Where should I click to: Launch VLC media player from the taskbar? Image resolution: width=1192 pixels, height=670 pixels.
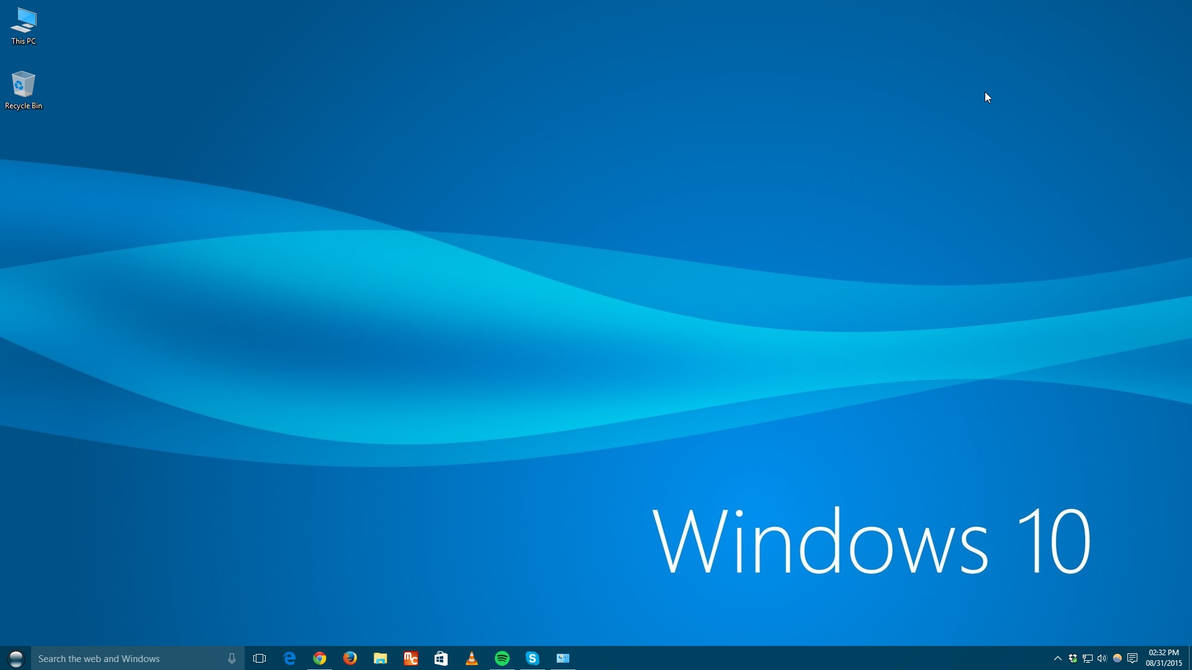[x=471, y=659]
